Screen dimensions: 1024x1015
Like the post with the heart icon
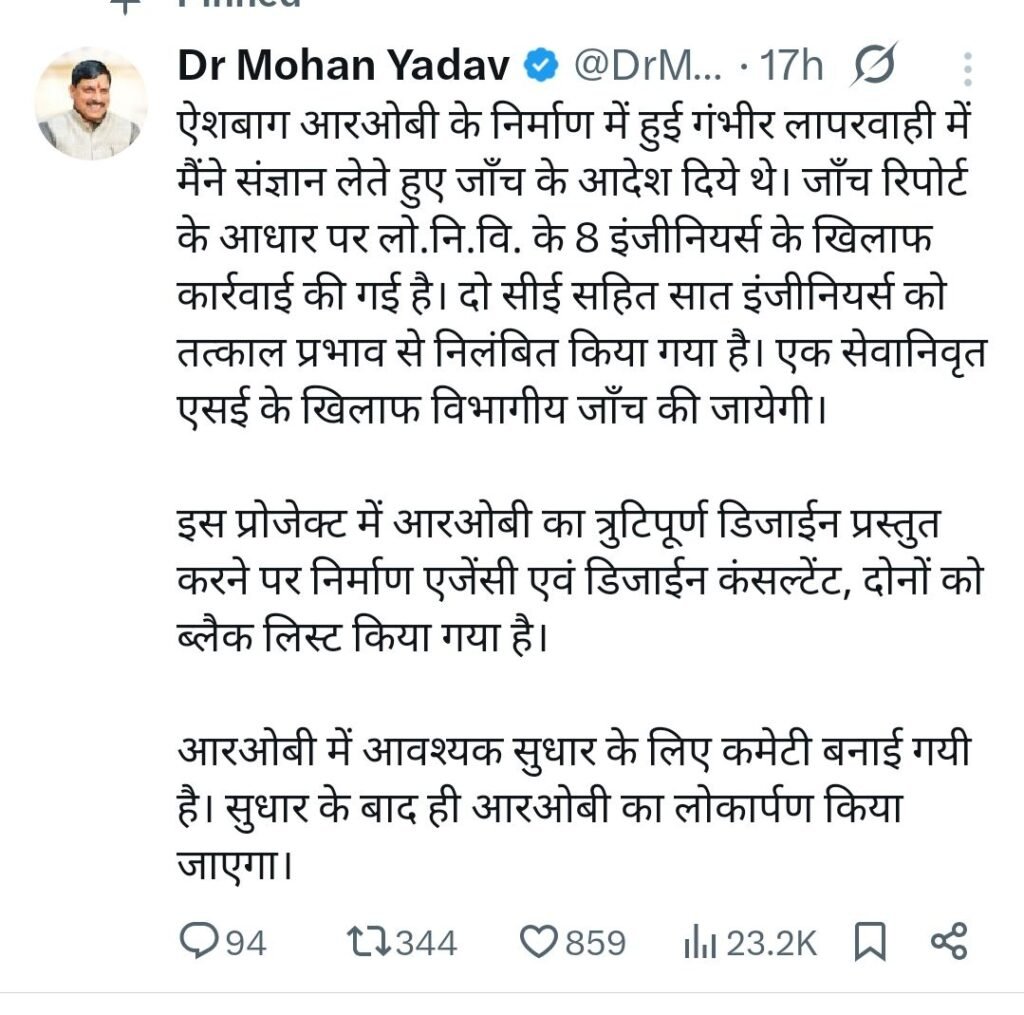click(x=540, y=941)
